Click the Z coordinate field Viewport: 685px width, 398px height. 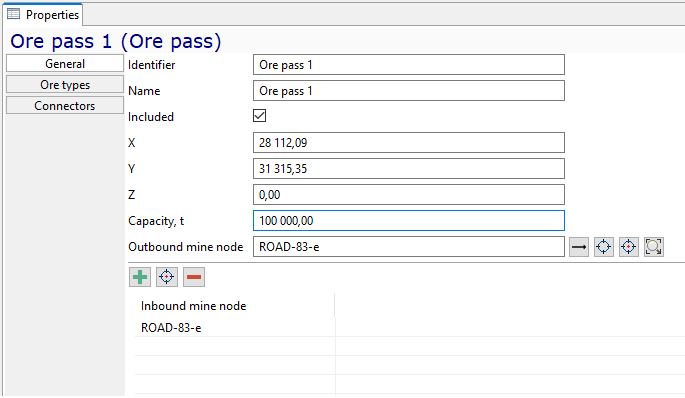(x=409, y=194)
